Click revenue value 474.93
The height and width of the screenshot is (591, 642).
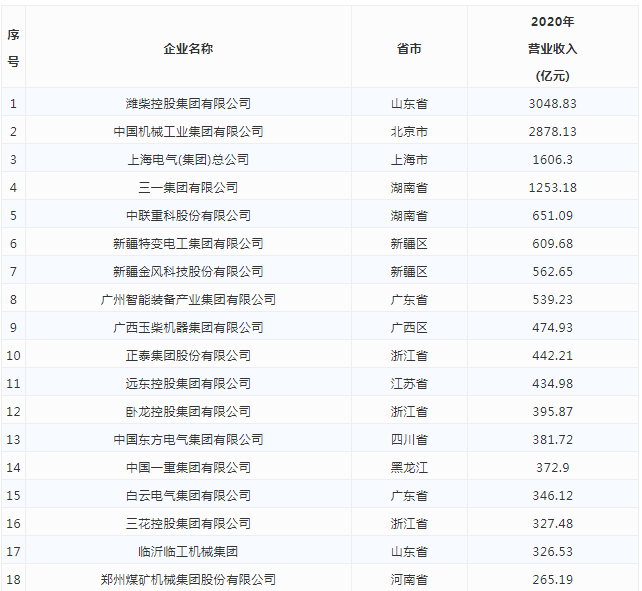pos(552,328)
